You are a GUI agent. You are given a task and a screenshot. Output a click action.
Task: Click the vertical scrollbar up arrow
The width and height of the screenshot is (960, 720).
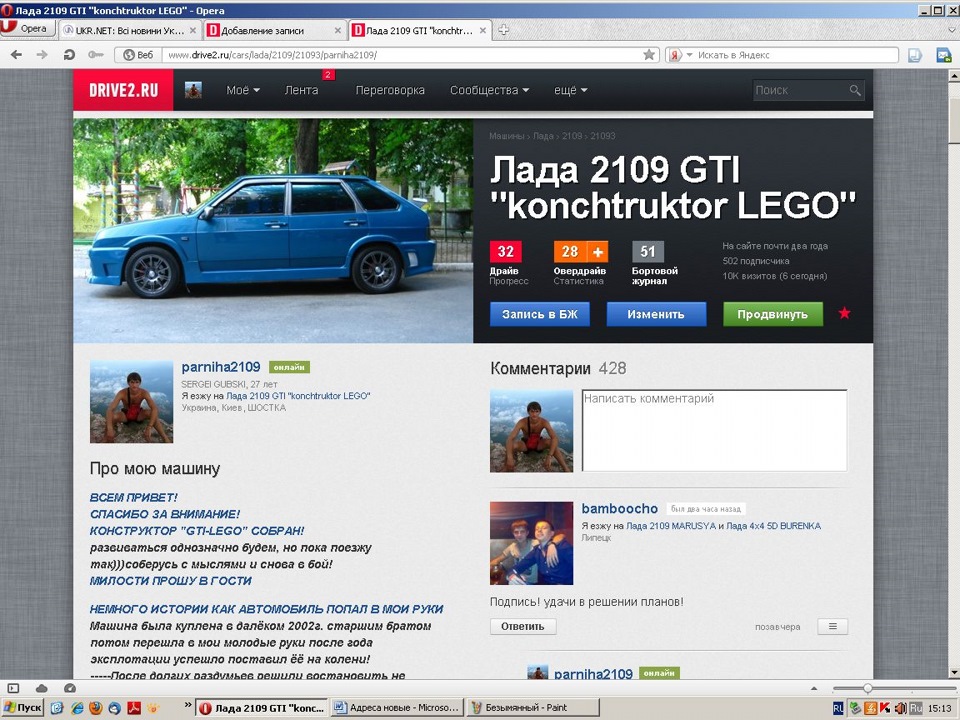pyautogui.click(x=954, y=76)
